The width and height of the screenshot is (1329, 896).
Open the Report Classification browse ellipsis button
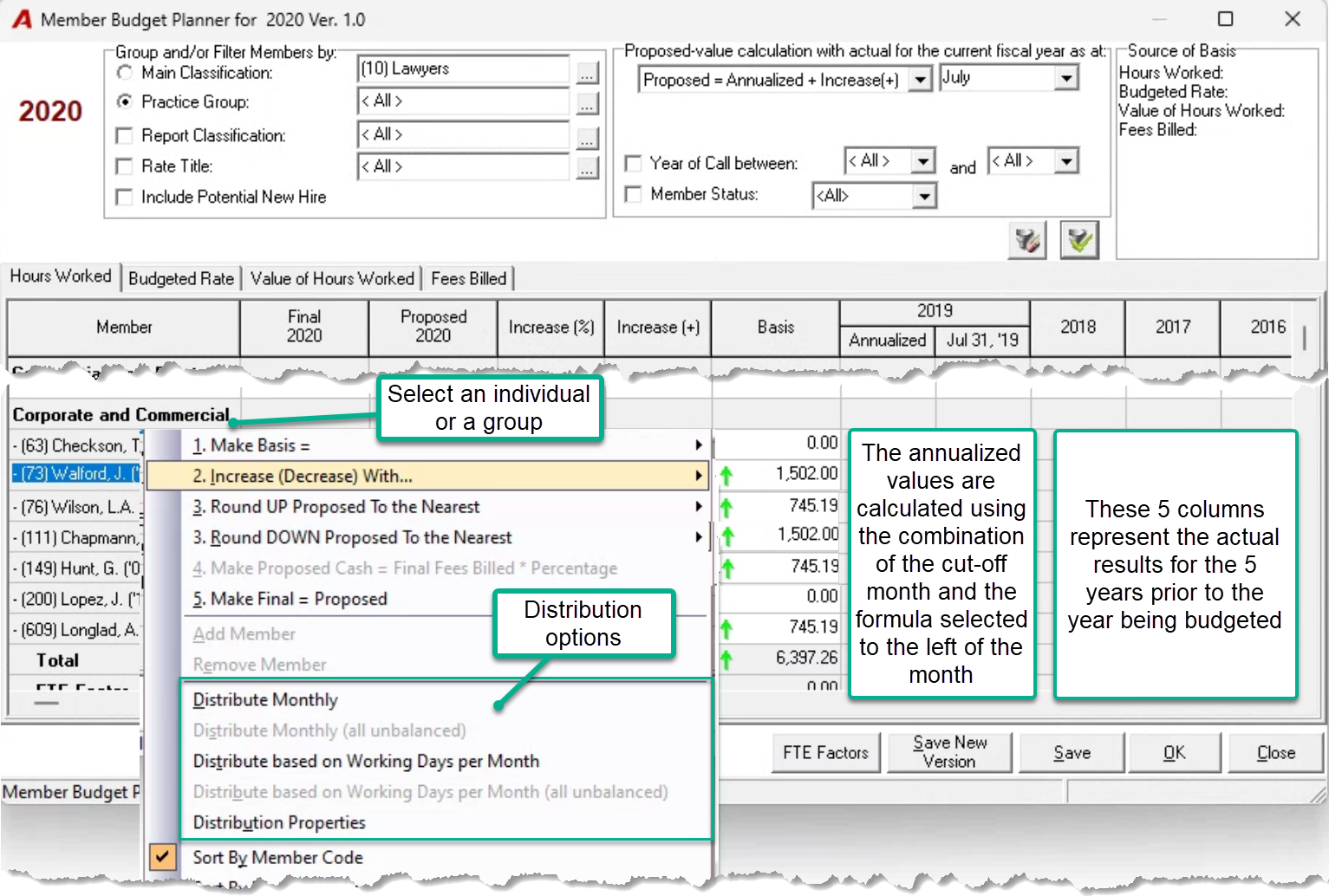pos(587,137)
